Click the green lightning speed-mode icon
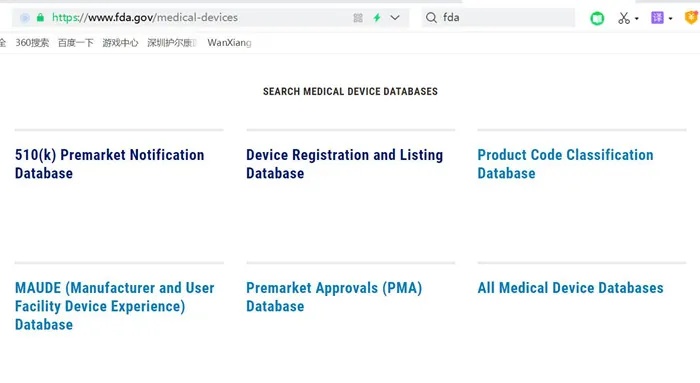This screenshot has height=383, width=700. point(377,17)
